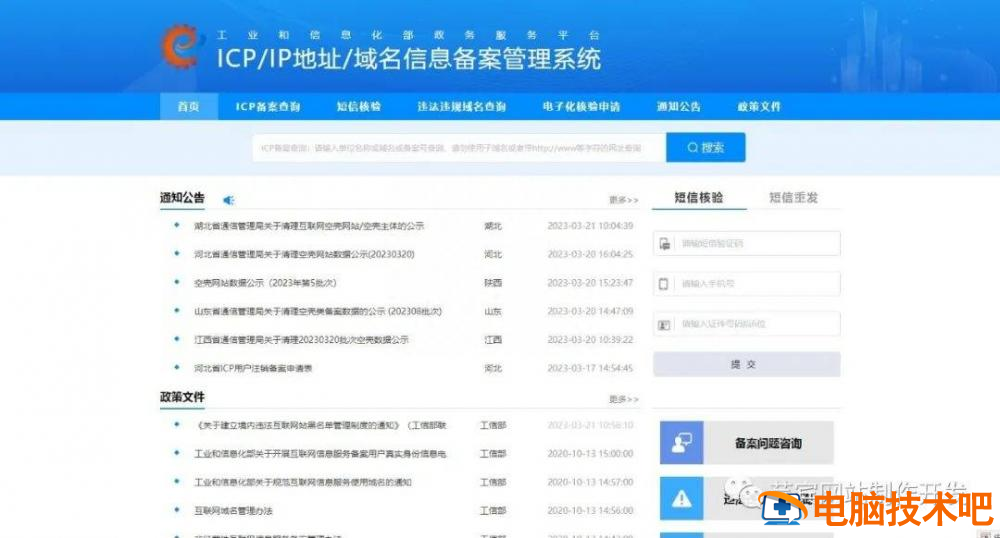1000x538 pixels.
Task: Click the blue 搜索 button
Action: [705, 147]
